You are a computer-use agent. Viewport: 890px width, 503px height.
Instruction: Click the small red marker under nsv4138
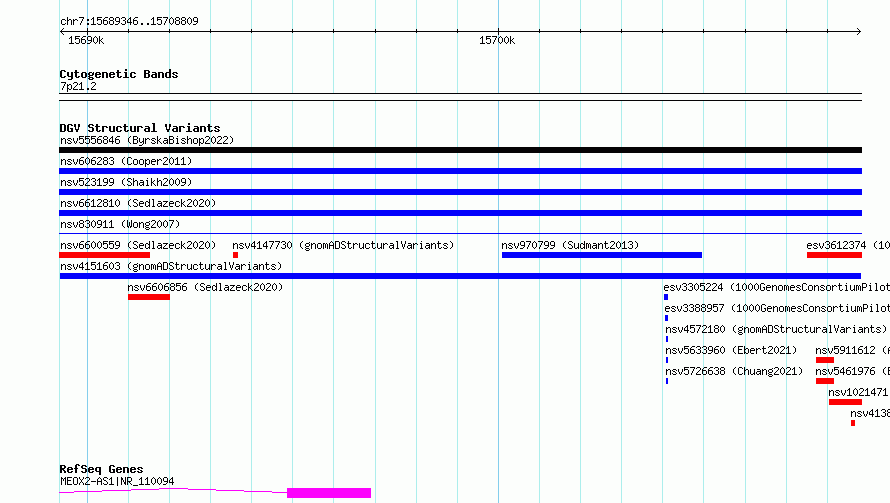[853, 423]
